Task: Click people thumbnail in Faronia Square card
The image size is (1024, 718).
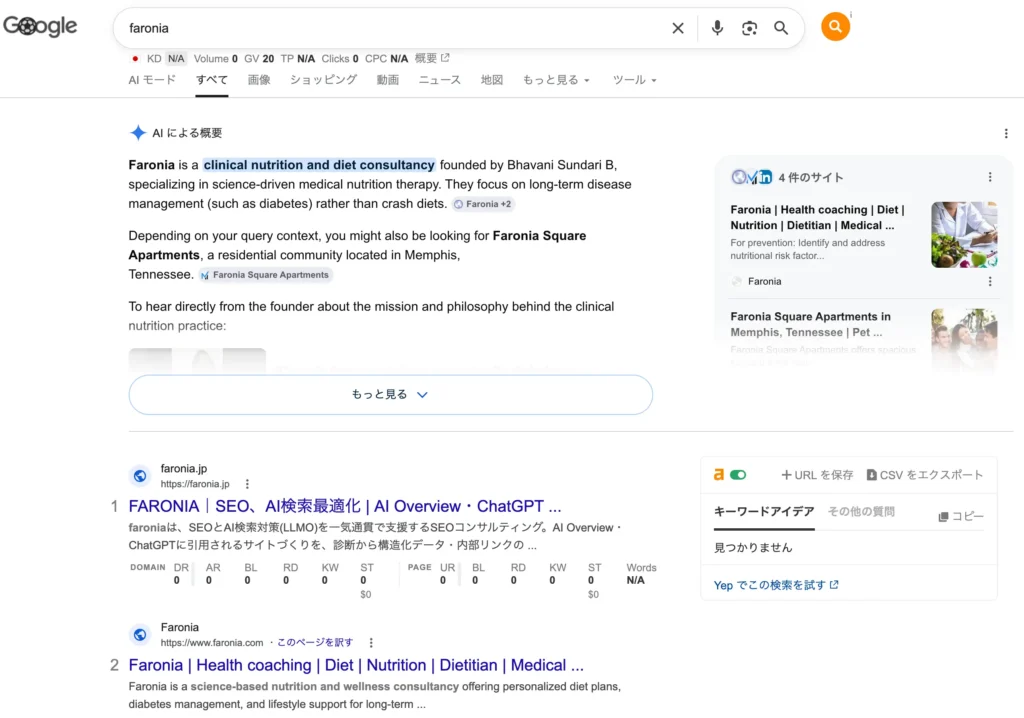Action: click(964, 340)
